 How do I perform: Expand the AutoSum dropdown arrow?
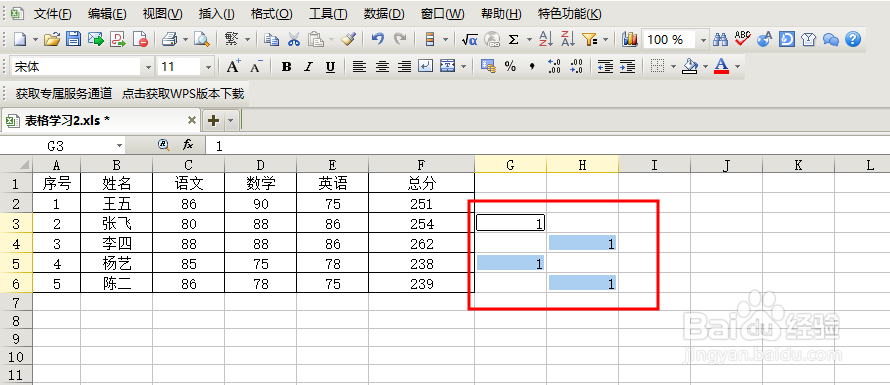[529, 40]
